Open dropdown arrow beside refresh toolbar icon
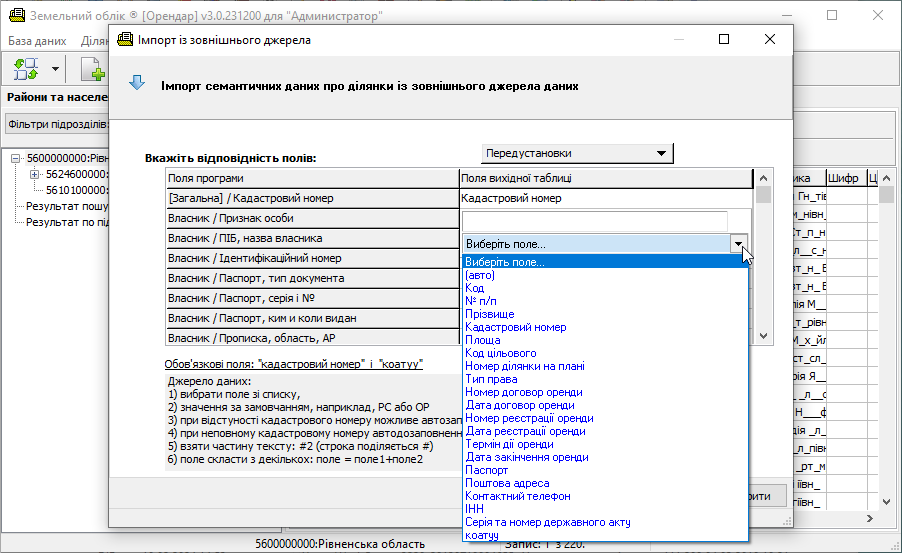Viewport: 902px width, 553px height. [55, 69]
